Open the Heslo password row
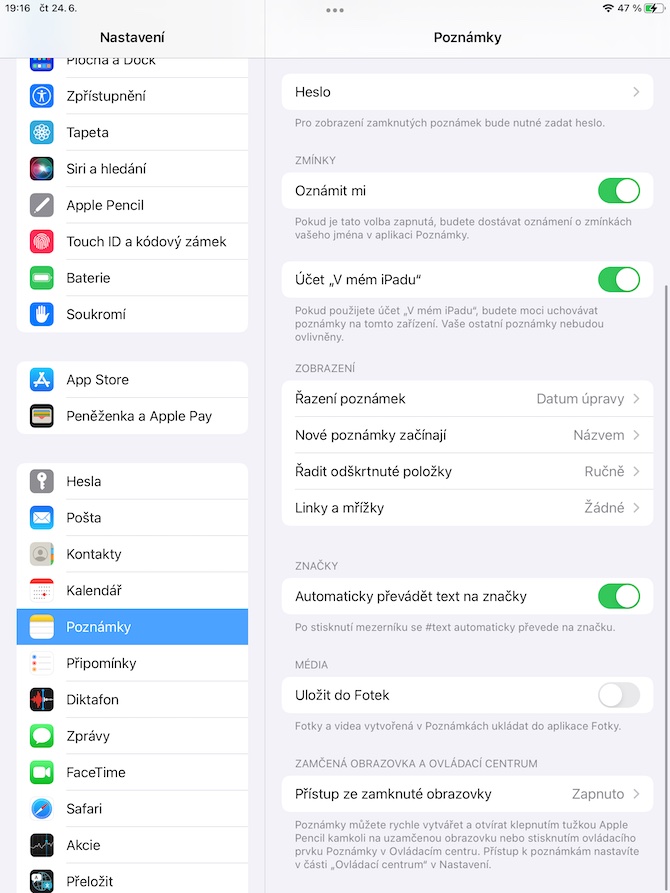The height and width of the screenshot is (893, 670). [x=467, y=92]
